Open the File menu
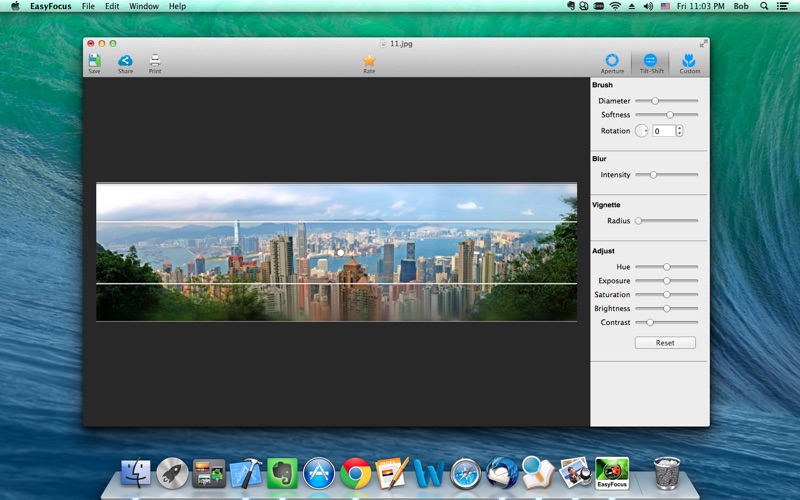The height and width of the screenshot is (500, 800). 88,6
